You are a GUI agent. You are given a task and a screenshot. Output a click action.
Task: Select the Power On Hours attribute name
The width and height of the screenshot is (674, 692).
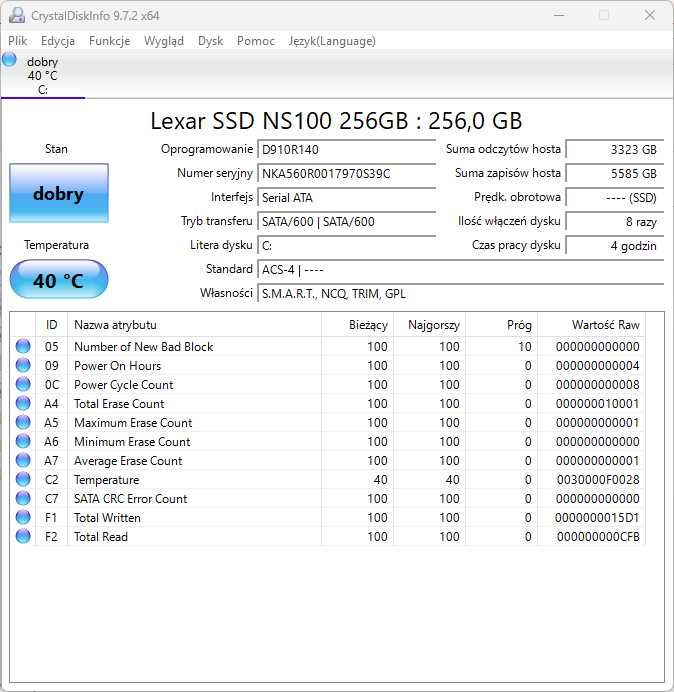point(117,365)
